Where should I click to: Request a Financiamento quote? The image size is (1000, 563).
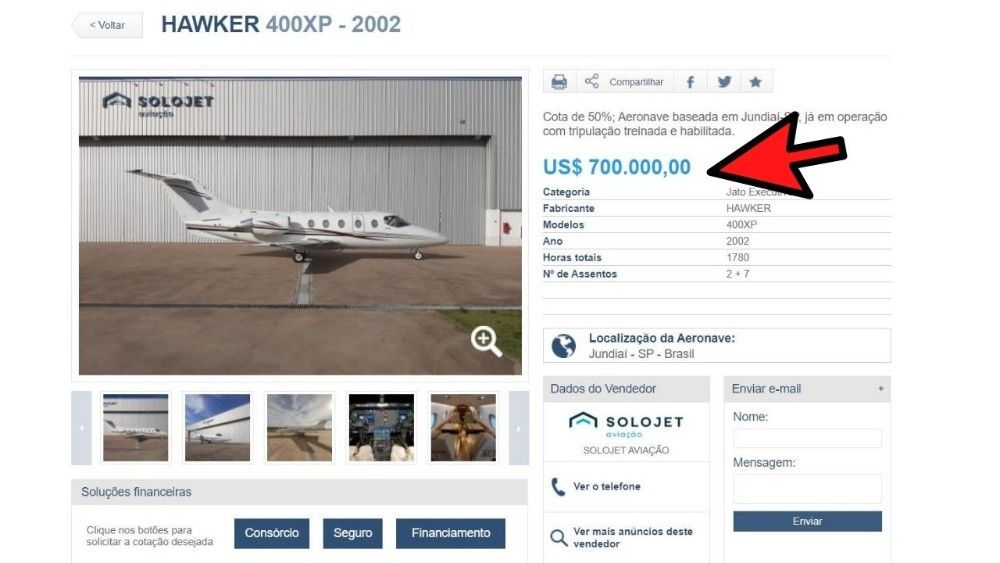click(451, 533)
